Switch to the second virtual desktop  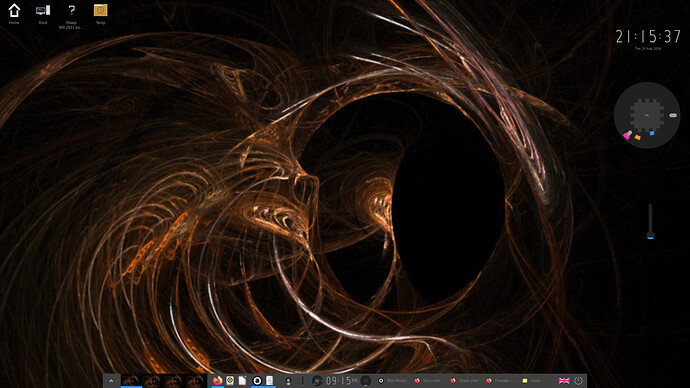(x=152, y=381)
